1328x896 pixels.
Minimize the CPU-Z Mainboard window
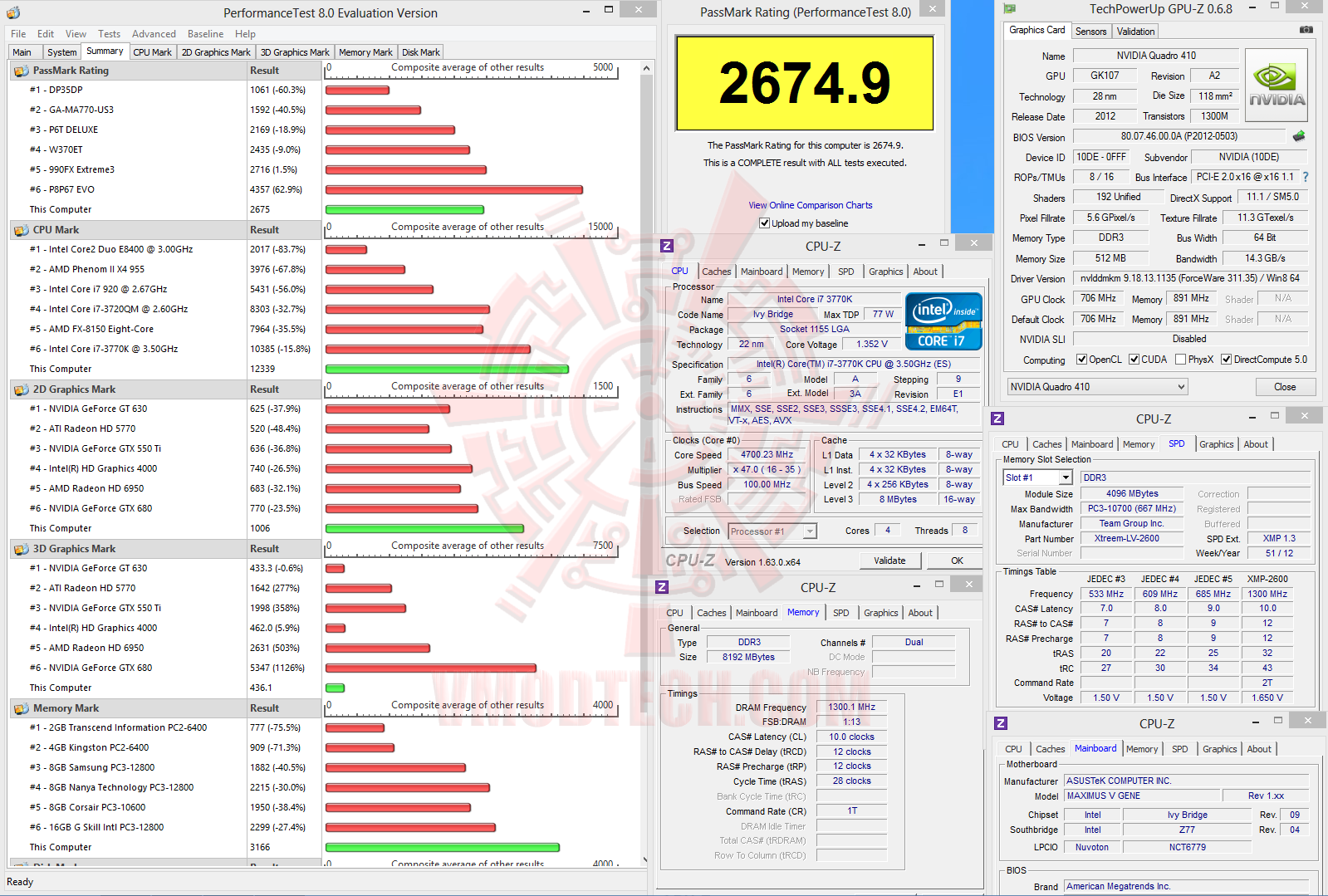tap(1257, 722)
